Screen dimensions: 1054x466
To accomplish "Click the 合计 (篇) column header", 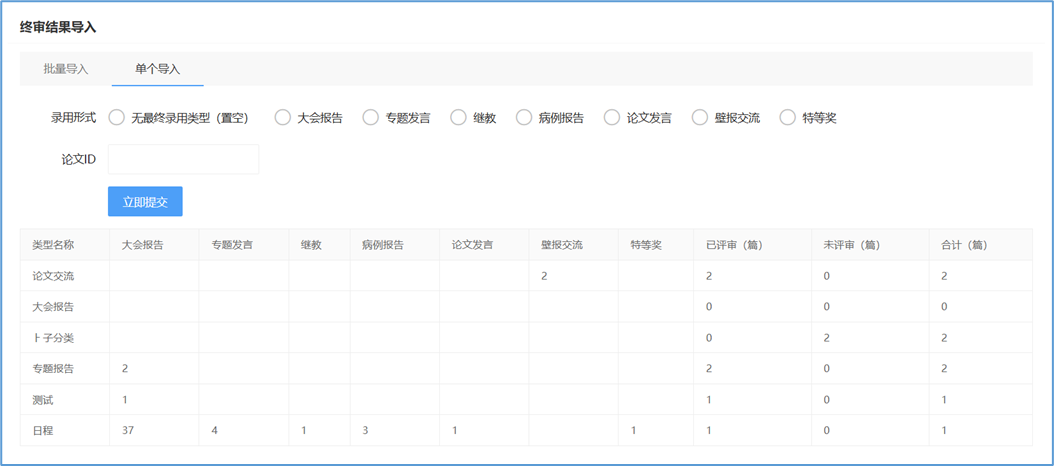I will click(x=964, y=245).
